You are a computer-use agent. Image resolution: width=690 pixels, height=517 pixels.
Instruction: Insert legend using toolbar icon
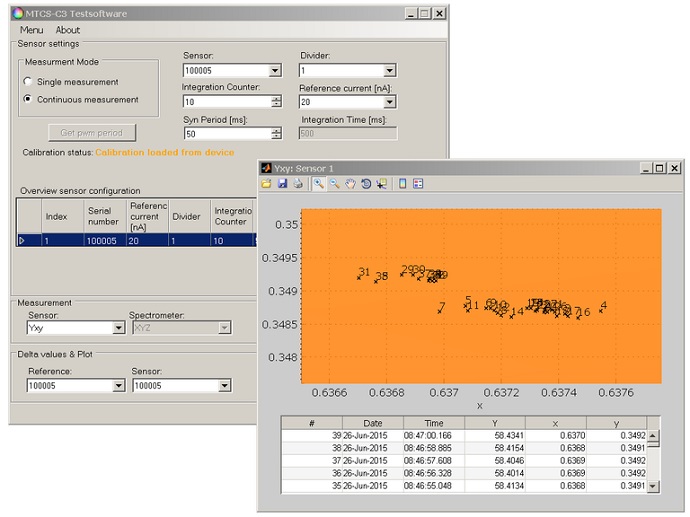418,184
